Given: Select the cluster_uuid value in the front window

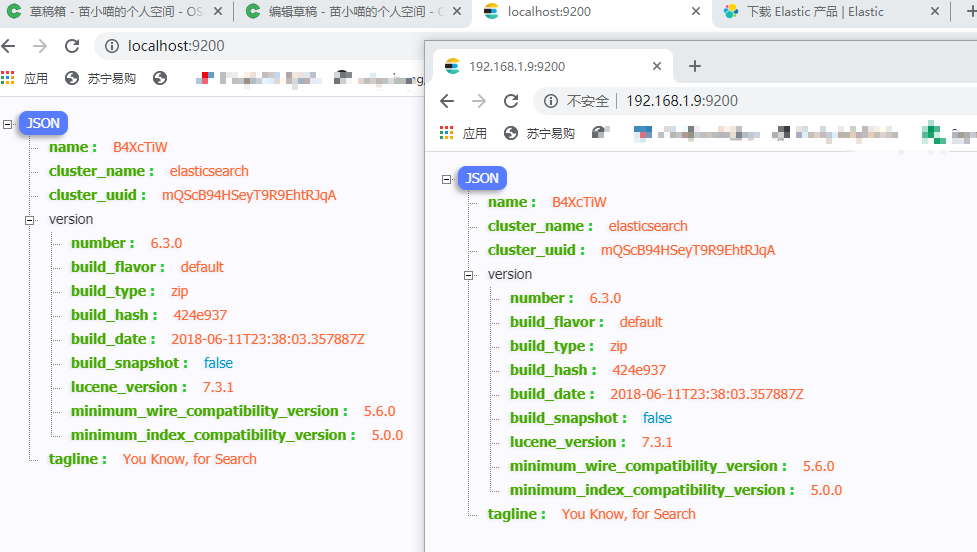Looking at the screenshot, I should click(x=688, y=250).
